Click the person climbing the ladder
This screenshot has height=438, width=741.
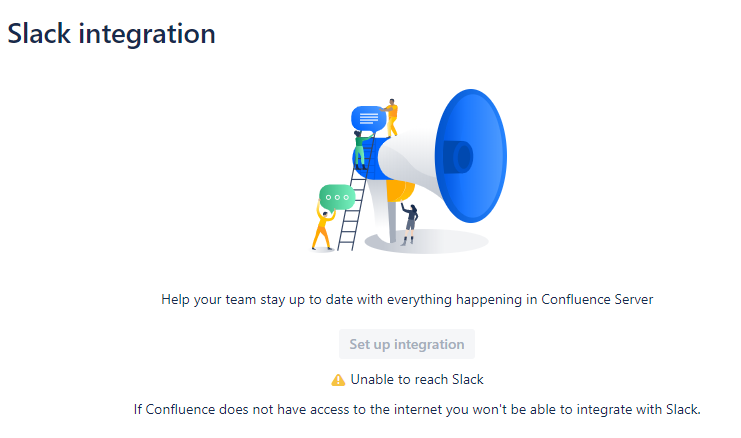[362, 150]
